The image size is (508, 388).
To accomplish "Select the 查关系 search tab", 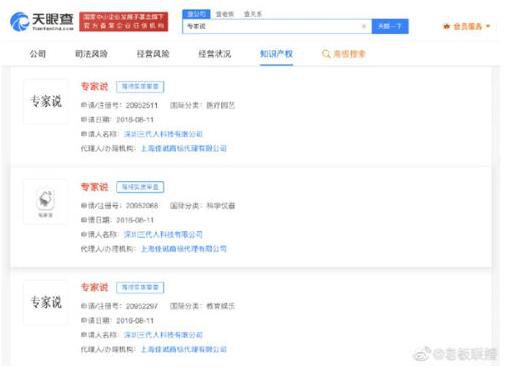I will [x=253, y=14].
